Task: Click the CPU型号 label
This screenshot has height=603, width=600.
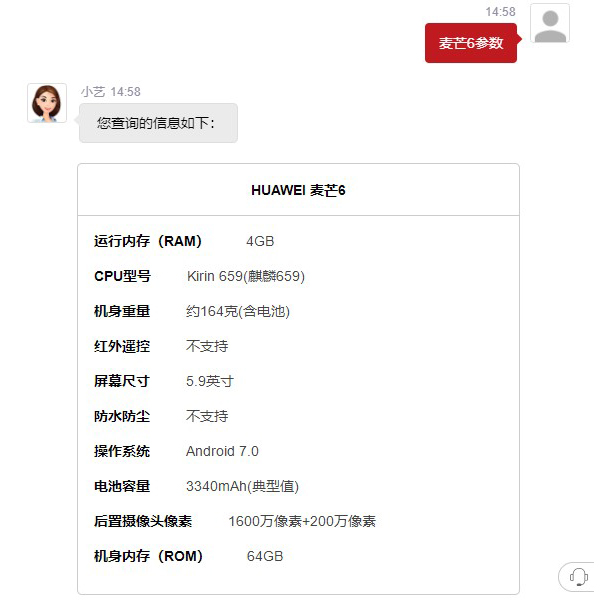Action: 122,276
